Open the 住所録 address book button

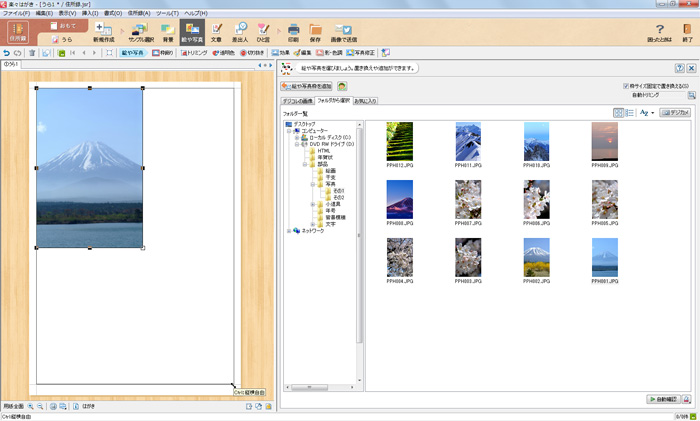point(18,33)
